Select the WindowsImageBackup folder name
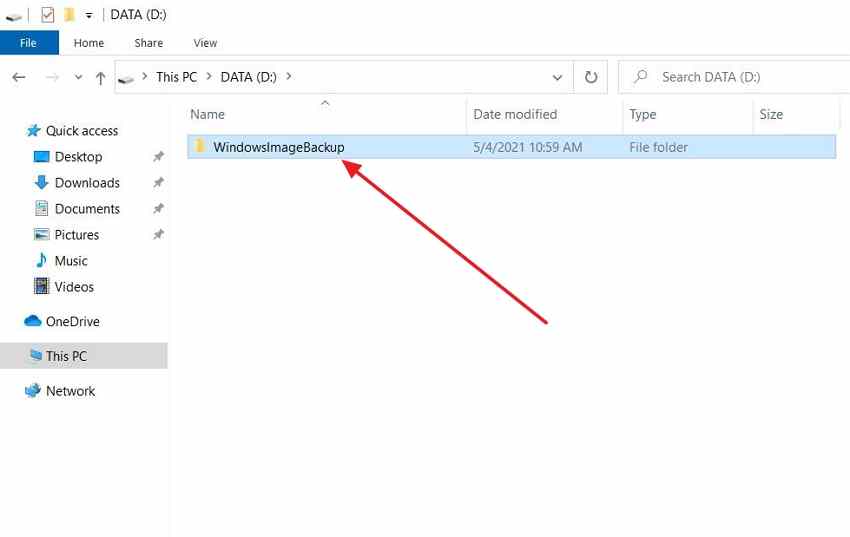850x537 pixels. point(279,147)
